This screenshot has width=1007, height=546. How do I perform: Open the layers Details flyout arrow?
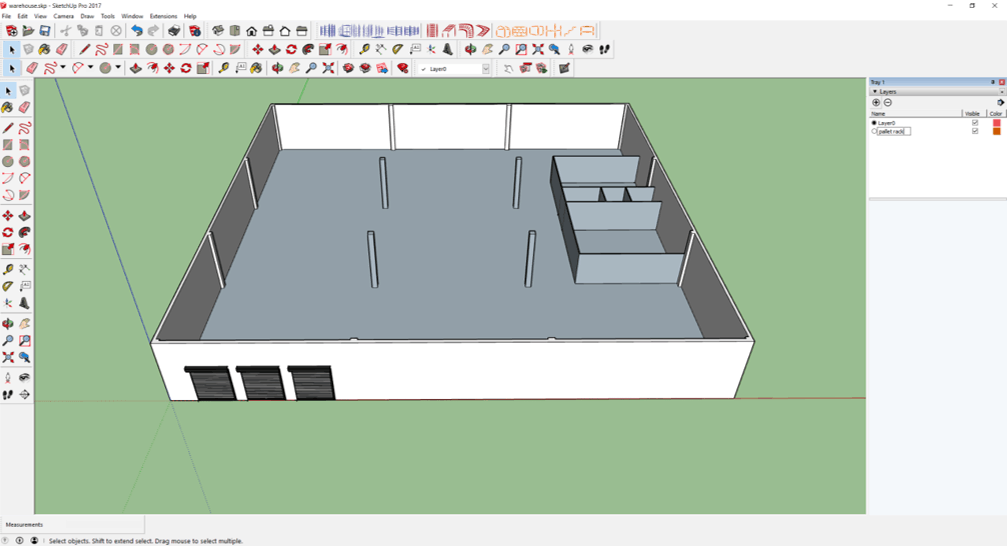1000,103
